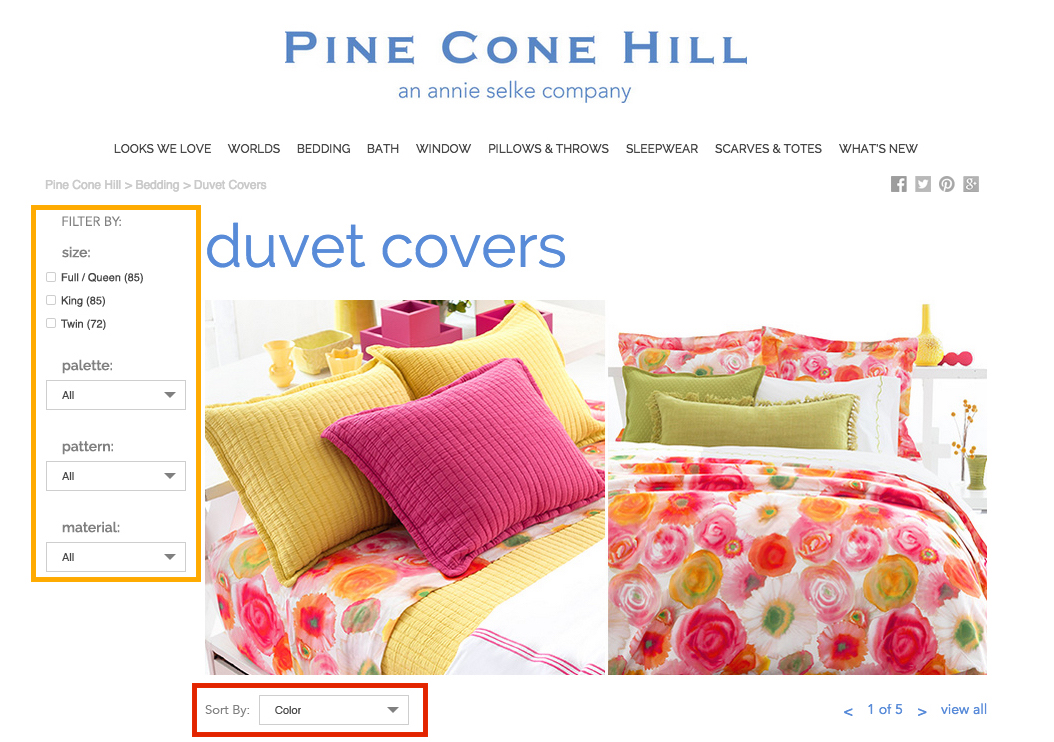Screen dimensions: 1054x742
Task: Share page via Google Plus icon
Action: pyautogui.click(x=971, y=184)
